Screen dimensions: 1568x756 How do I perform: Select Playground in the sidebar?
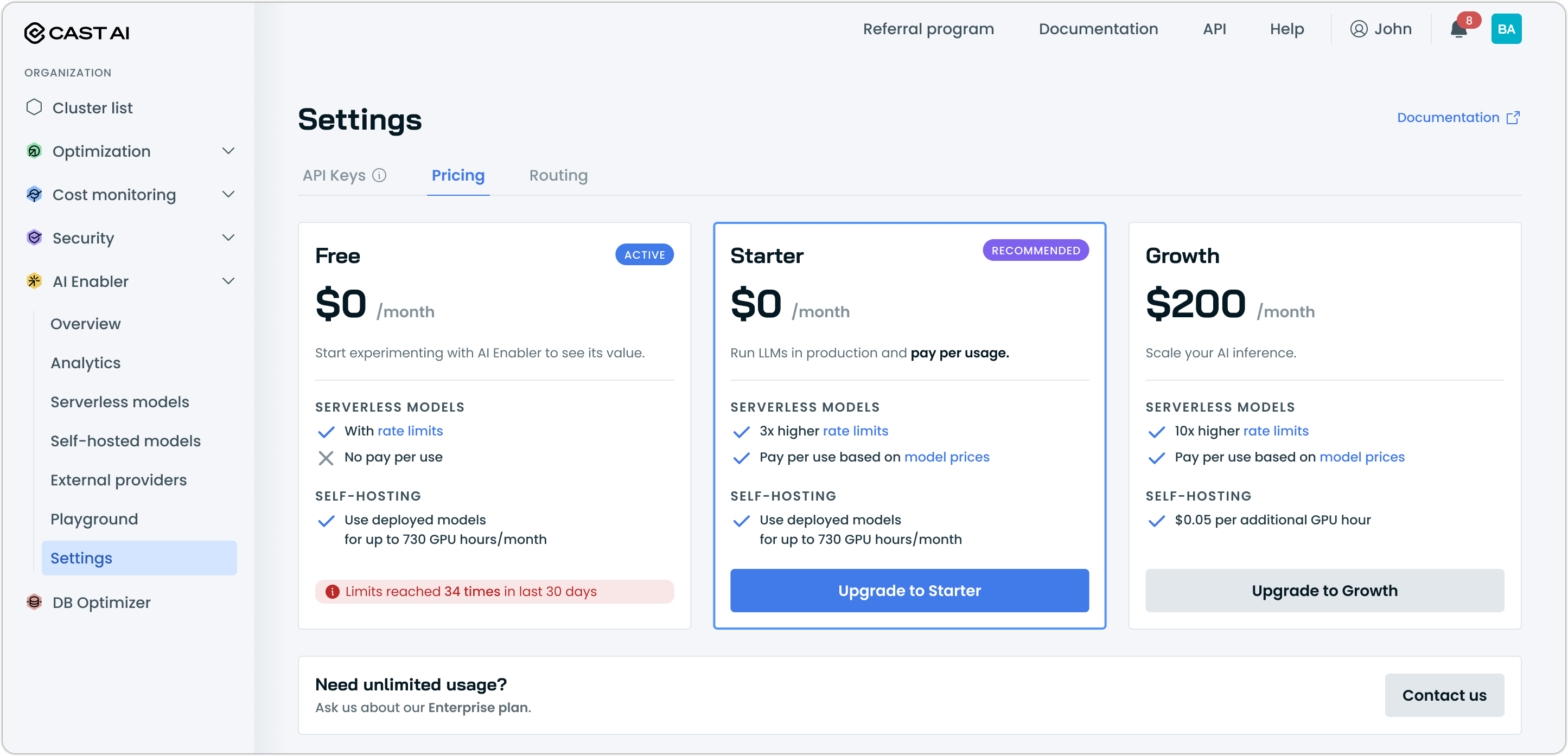tap(94, 519)
